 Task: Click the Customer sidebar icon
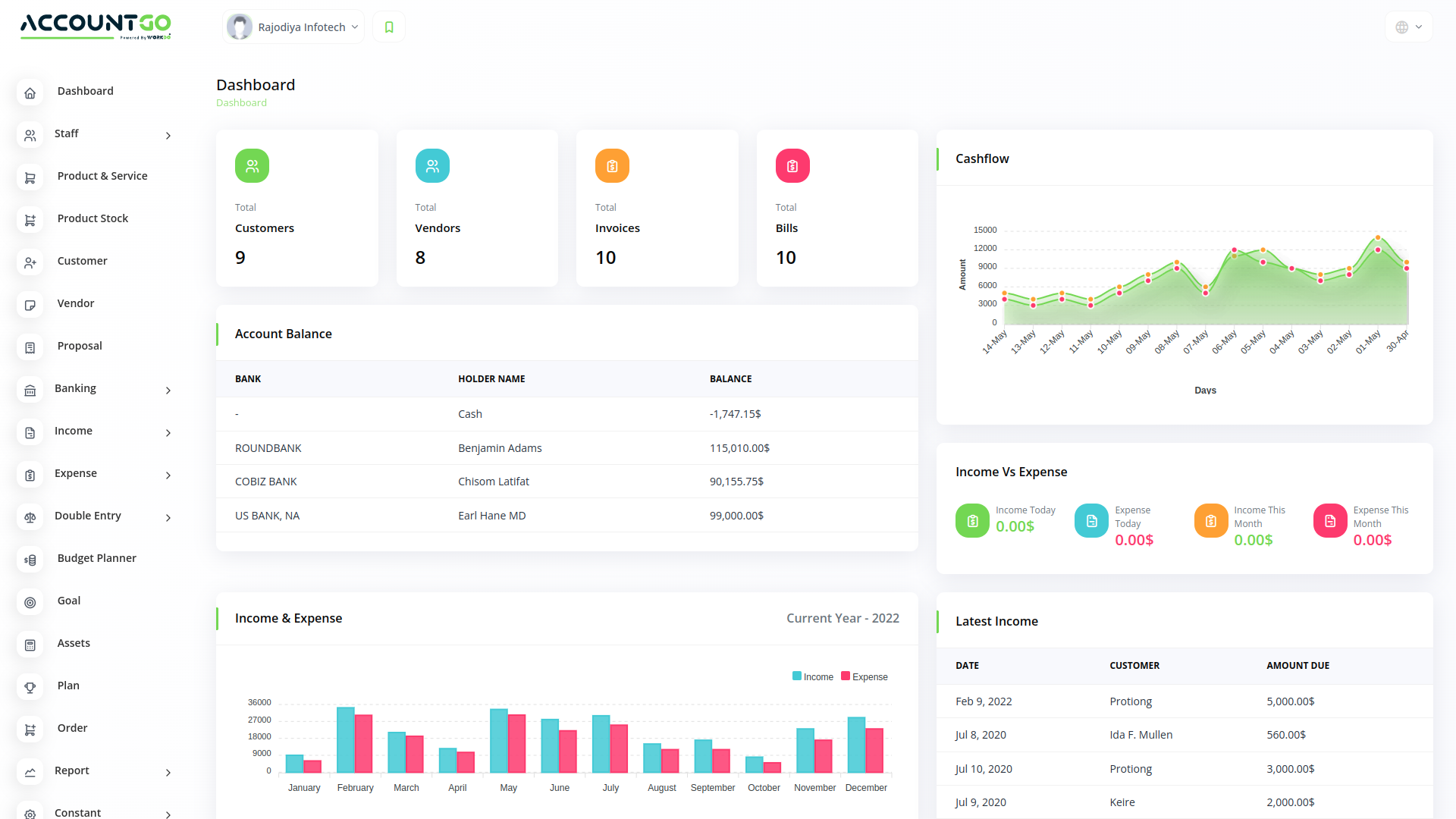point(29,261)
